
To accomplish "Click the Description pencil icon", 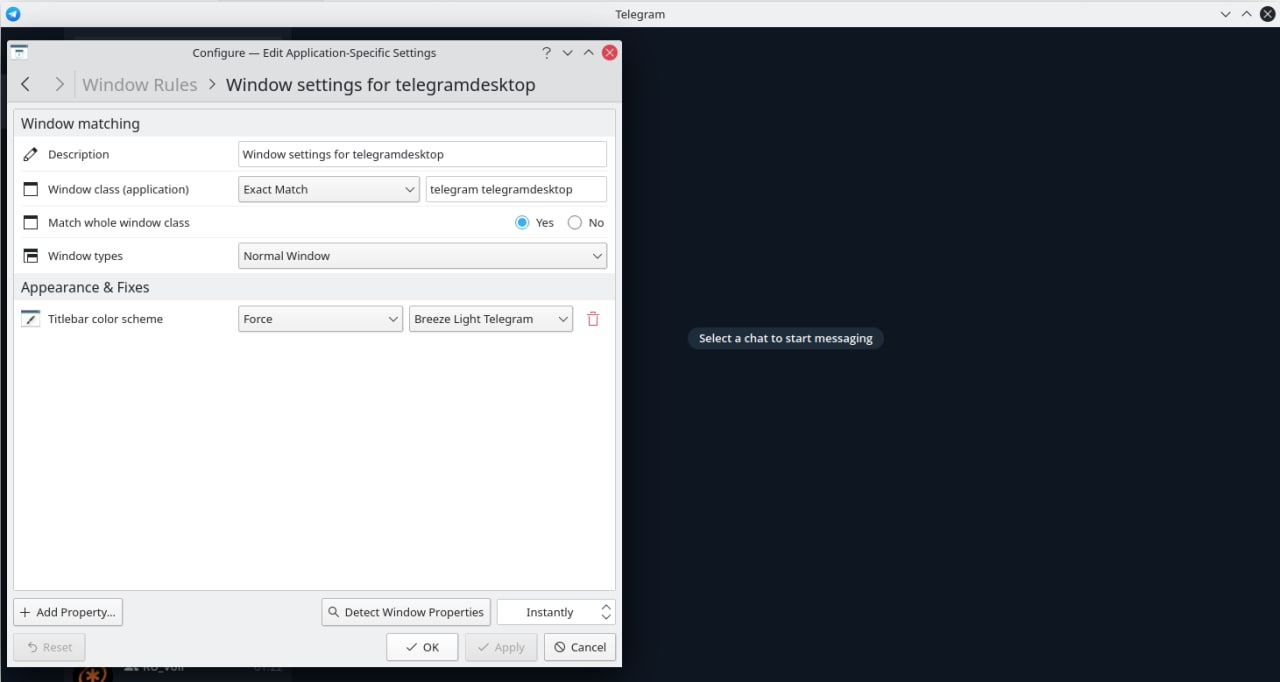I will 30,154.
